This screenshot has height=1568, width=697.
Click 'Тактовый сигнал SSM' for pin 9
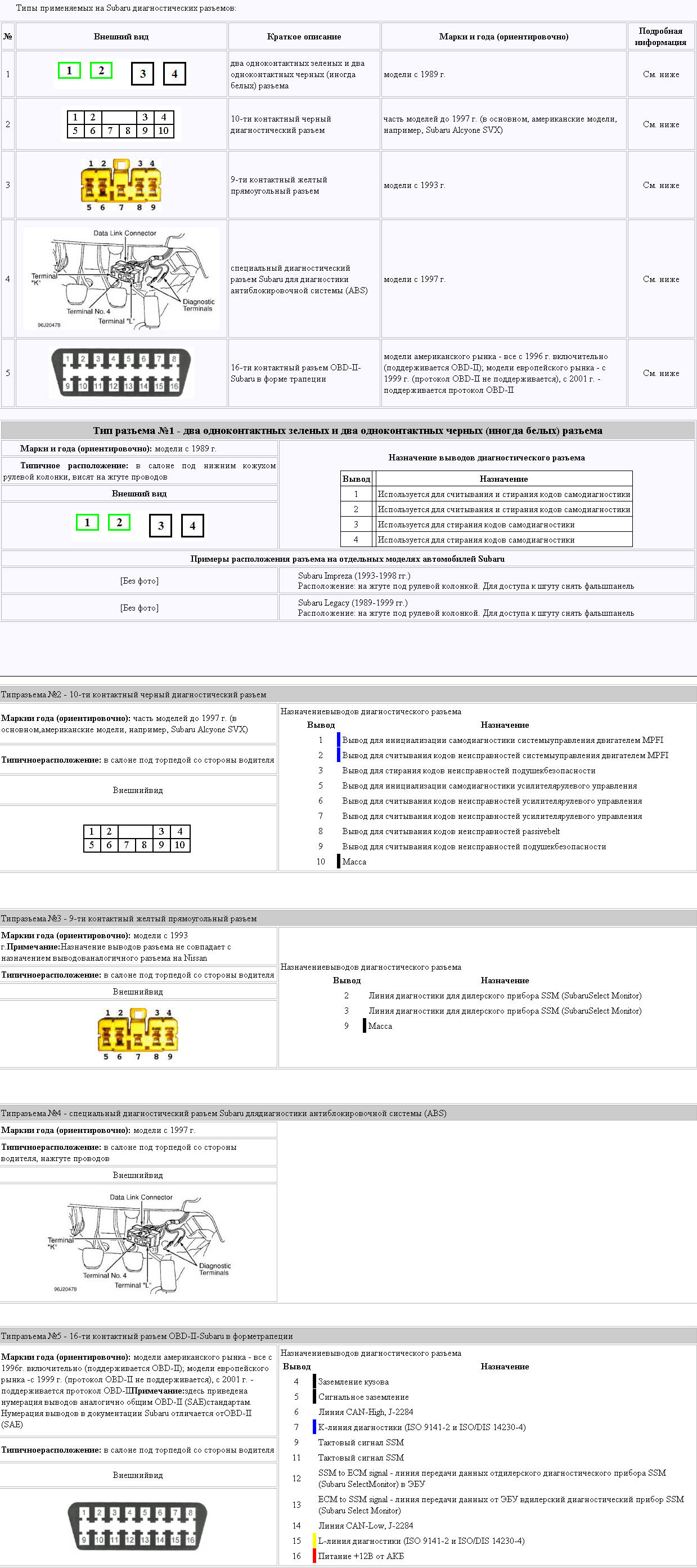point(361,1442)
